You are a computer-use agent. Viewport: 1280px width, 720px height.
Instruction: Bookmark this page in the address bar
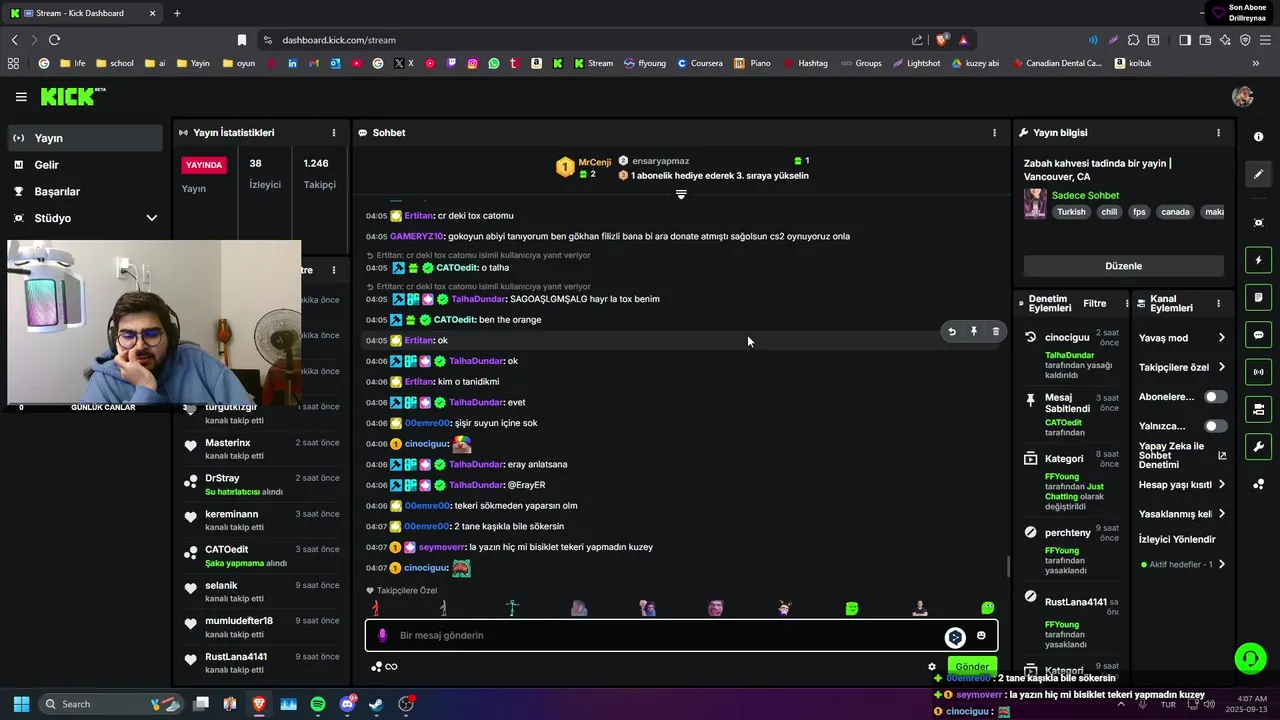coord(242,40)
